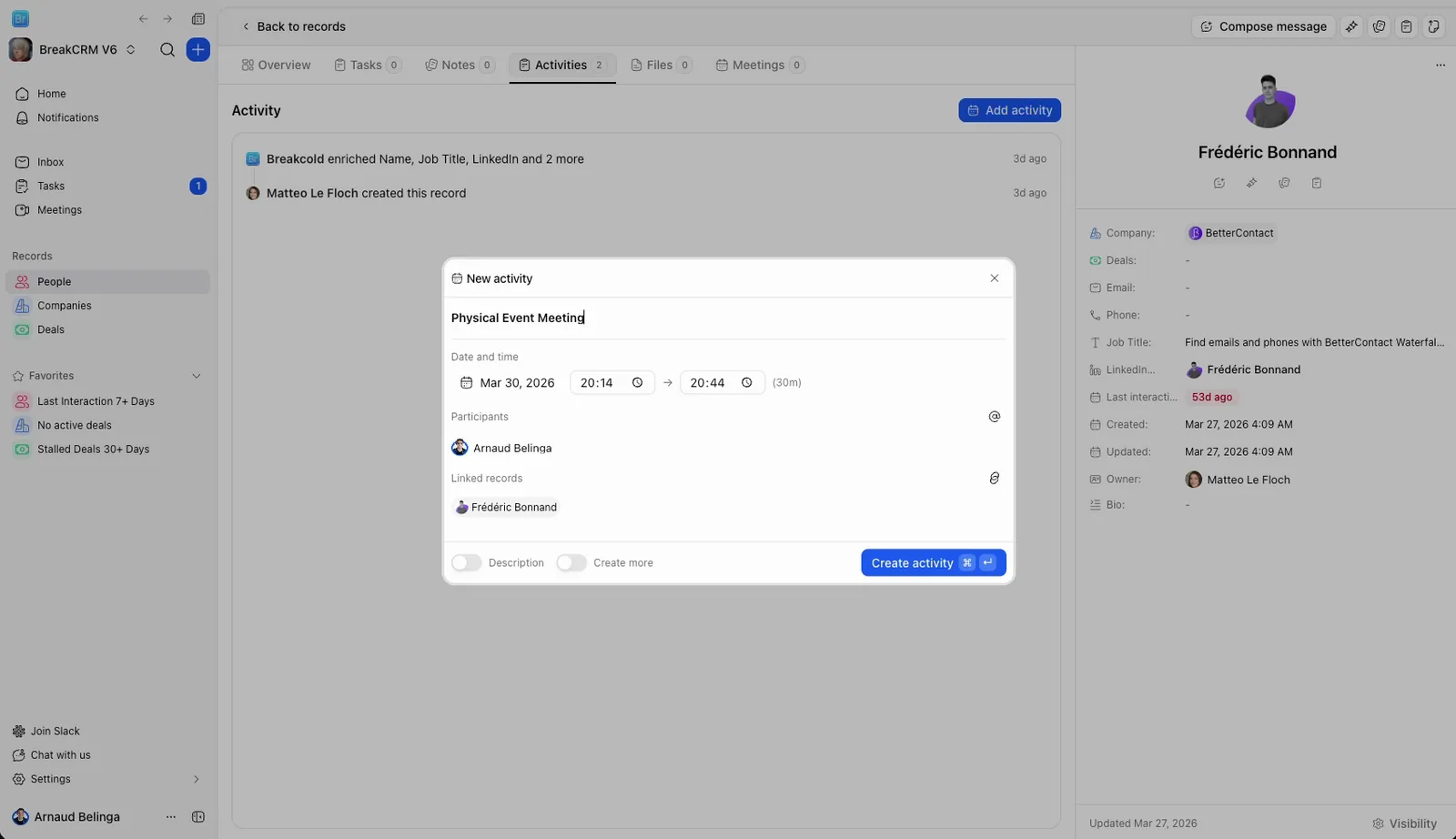Screen dimensions: 1456x839
Task: Click the Add activity button
Action: pyautogui.click(x=1009, y=110)
